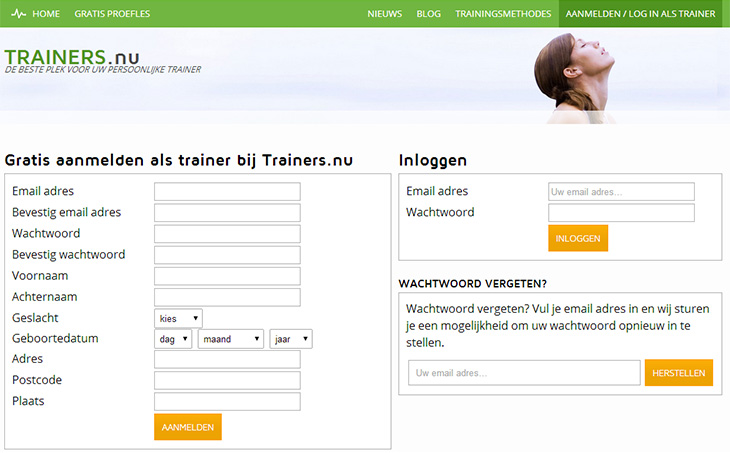Click the TRAINERS.nu logo
Viewport: 730px width, 453px height.
(x=72, y=57)
